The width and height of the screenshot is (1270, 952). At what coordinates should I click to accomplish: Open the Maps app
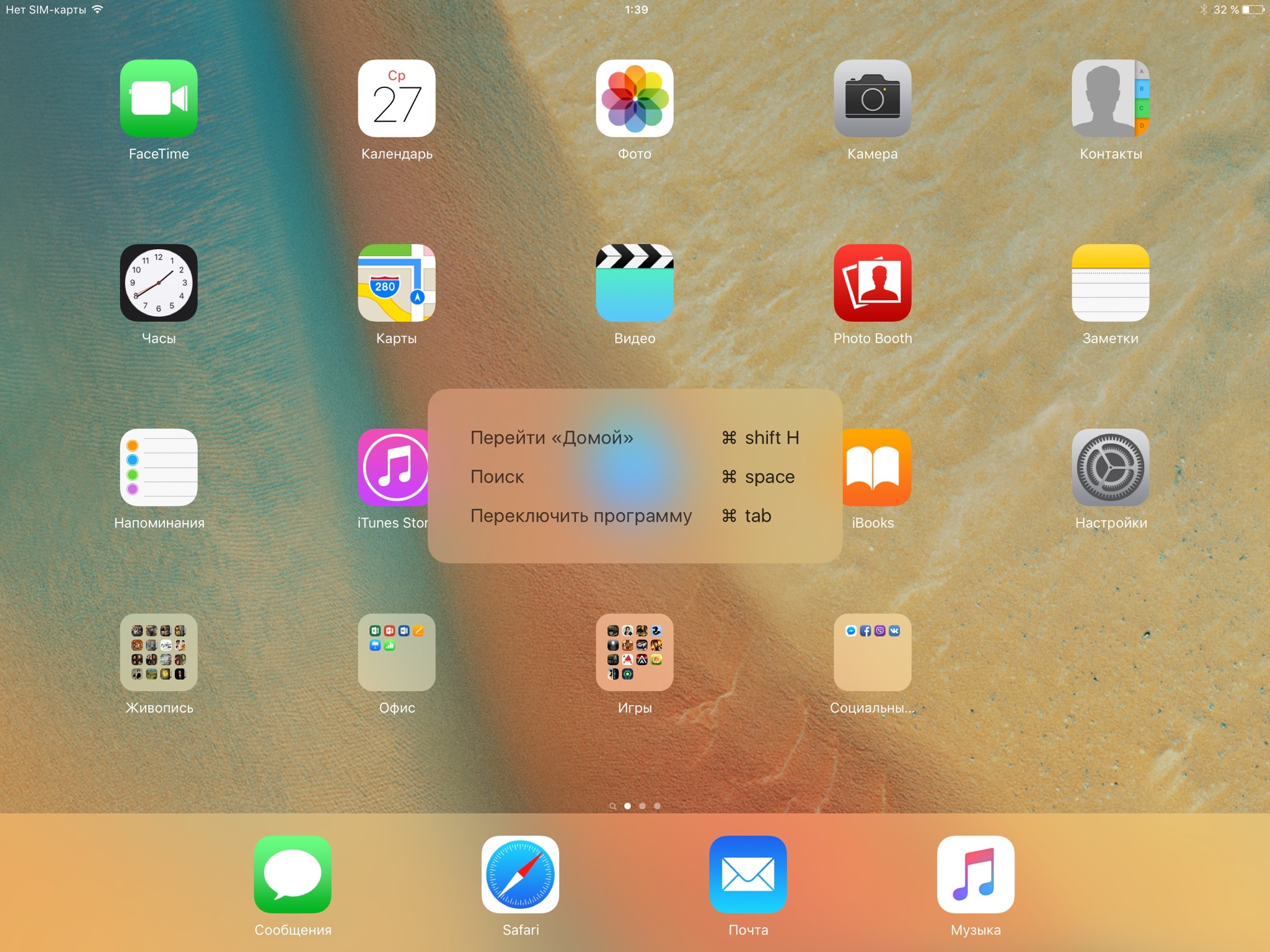[x=397, y=283]
